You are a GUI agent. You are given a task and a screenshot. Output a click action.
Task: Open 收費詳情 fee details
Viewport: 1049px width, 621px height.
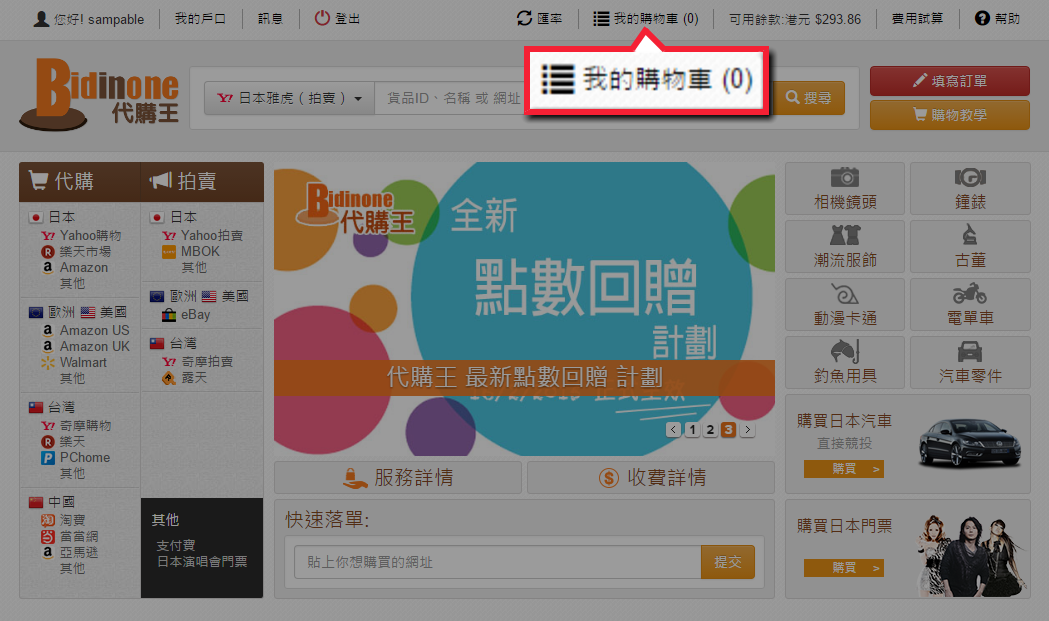pyautogui.click(x=651, y=478)
